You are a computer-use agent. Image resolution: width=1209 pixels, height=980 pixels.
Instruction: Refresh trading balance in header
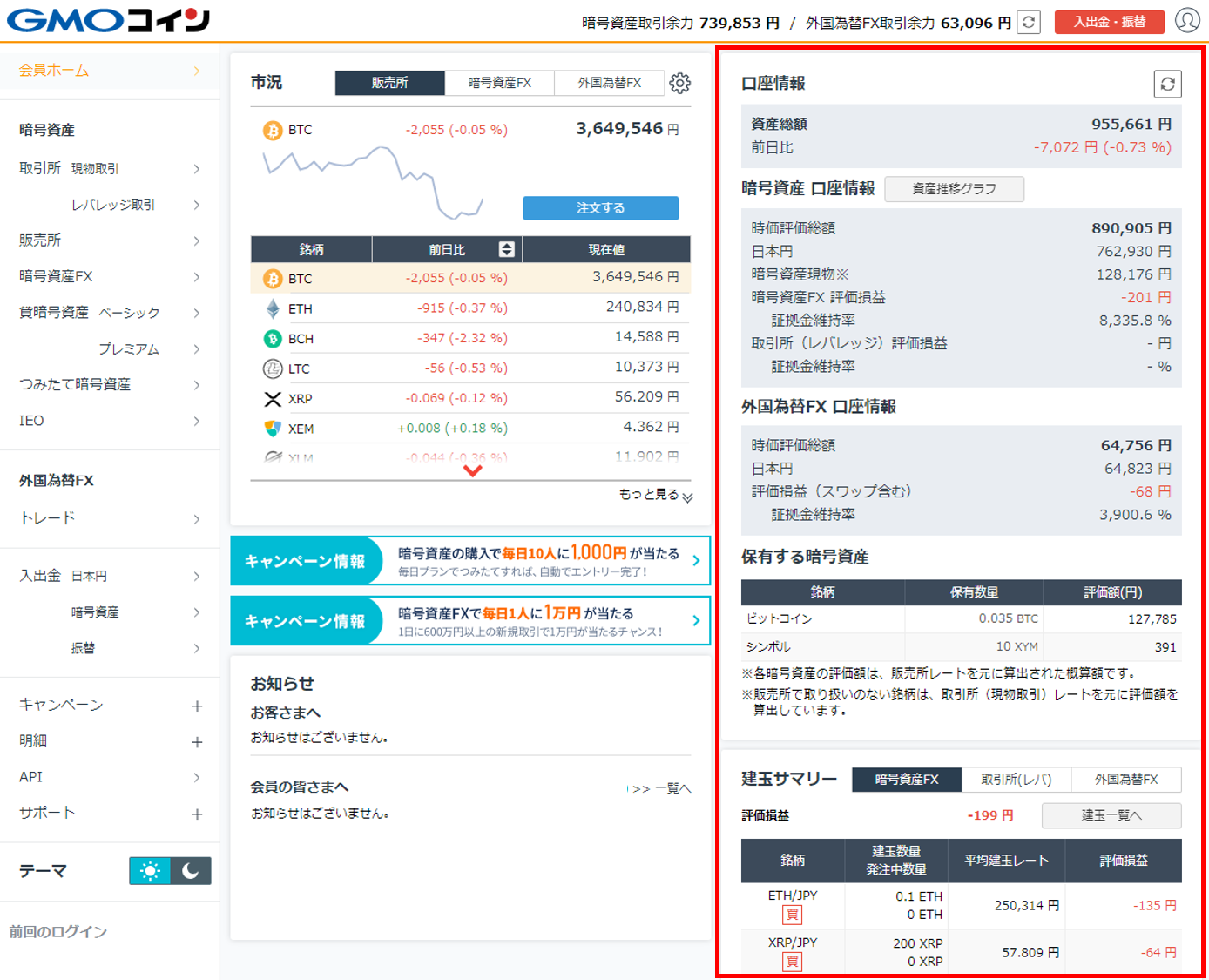coord(1029,22)
